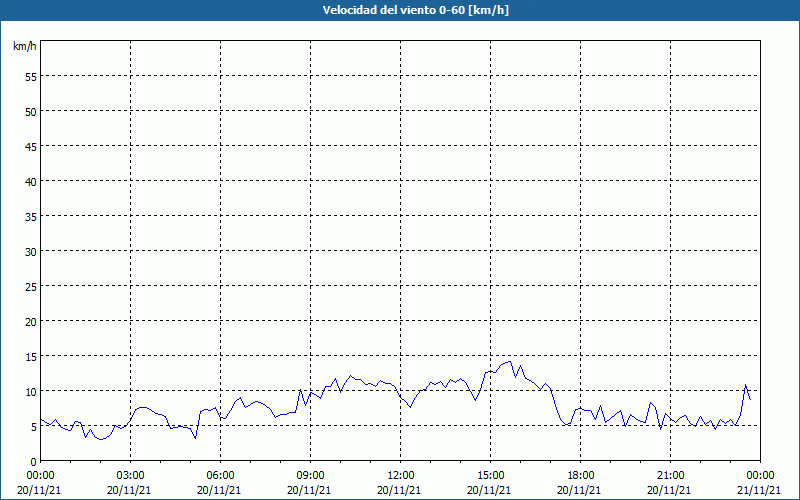Click the y-axis value 30
The width and height of the screenshot is (800, 500).
coord(31,251)
